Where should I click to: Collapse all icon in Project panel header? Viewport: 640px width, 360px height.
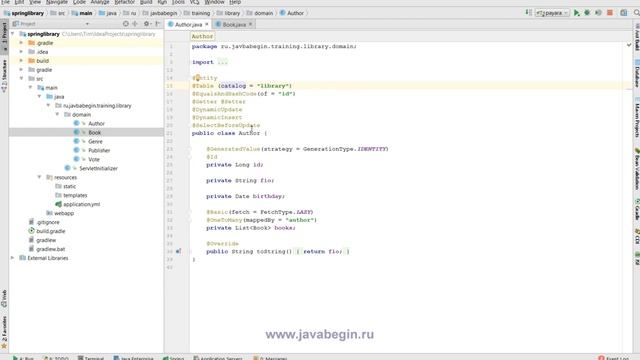135,24
